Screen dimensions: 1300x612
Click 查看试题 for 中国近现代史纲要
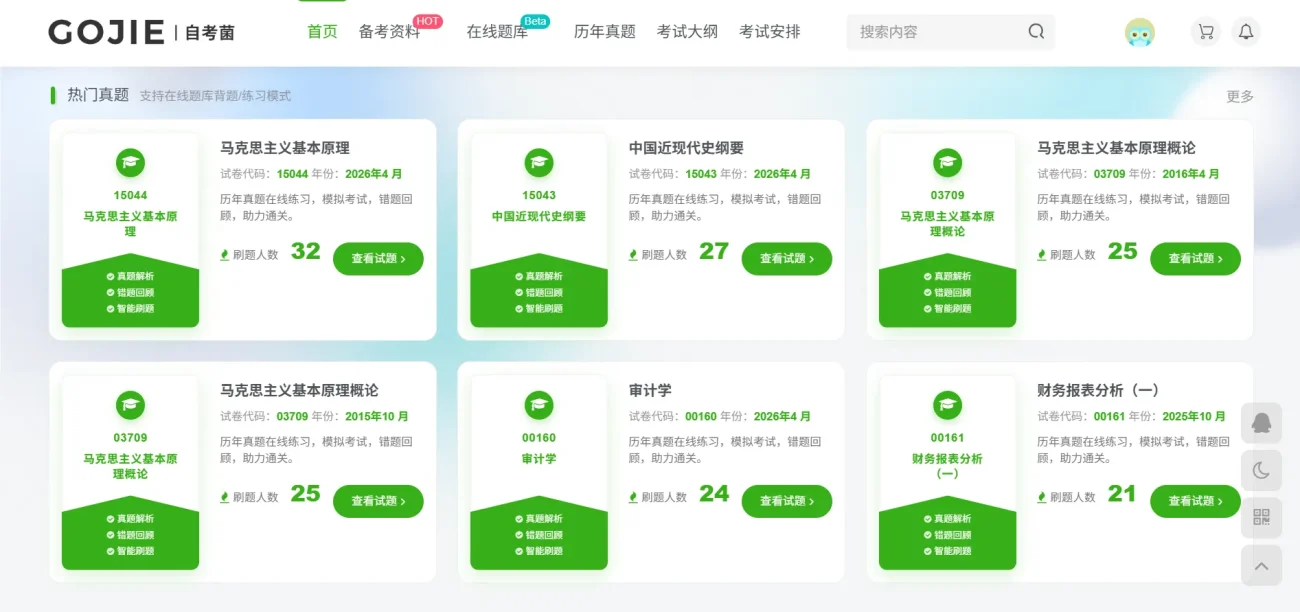pos(786,259)
